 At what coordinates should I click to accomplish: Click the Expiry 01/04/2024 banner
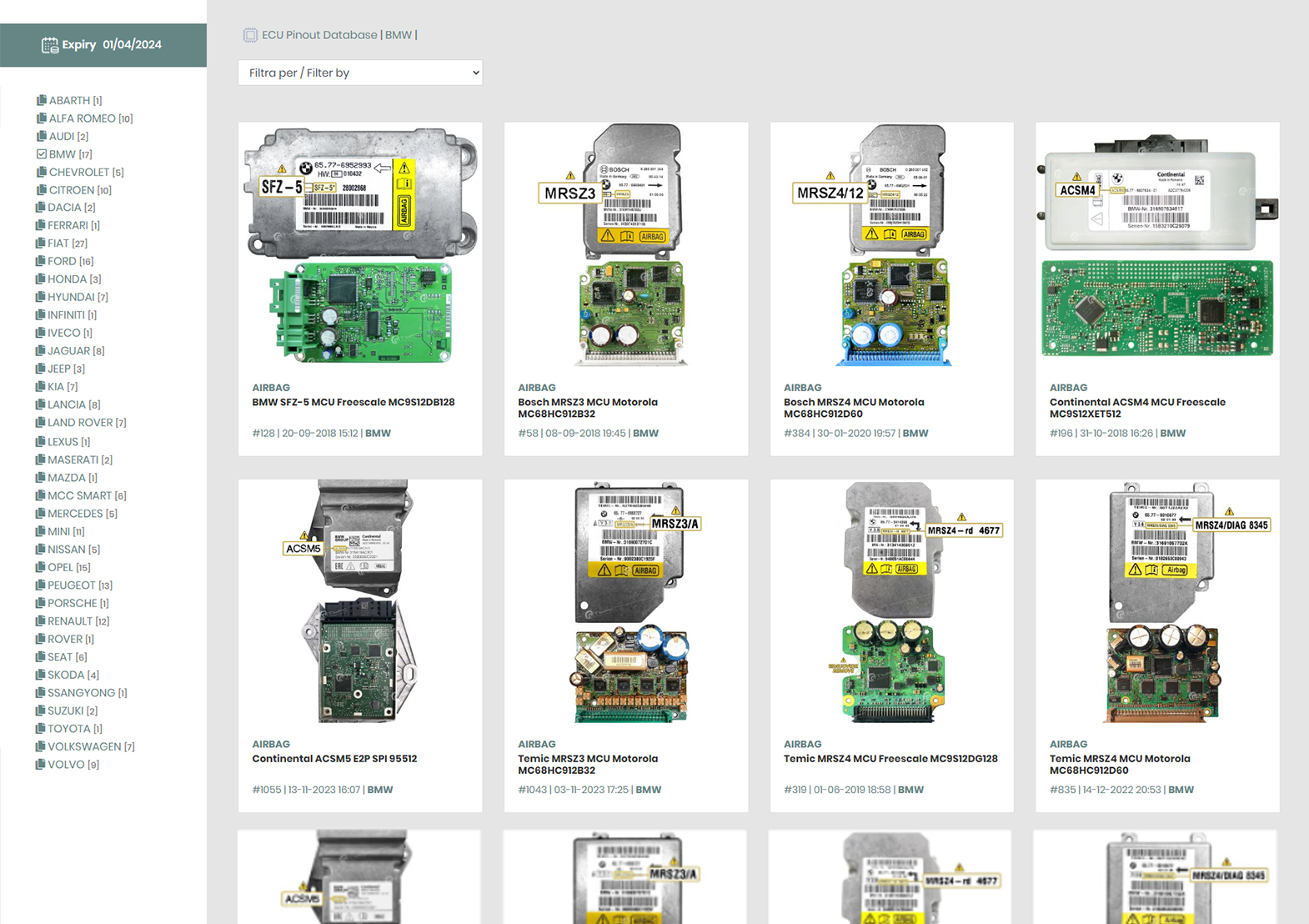coord(103,45)
